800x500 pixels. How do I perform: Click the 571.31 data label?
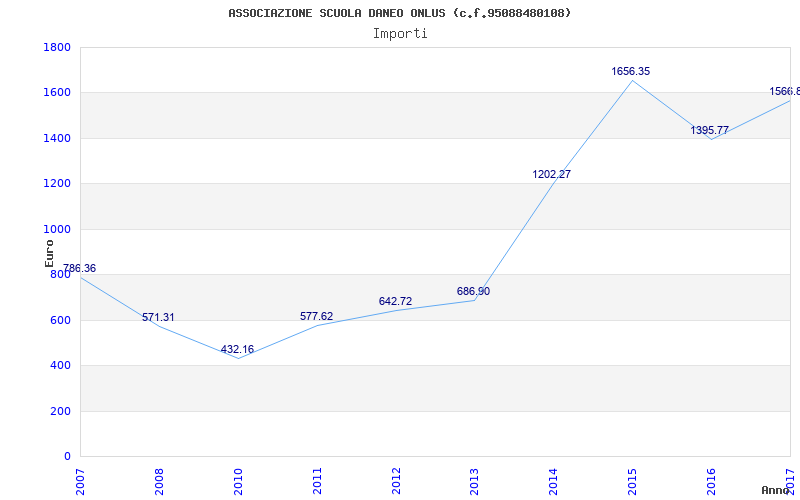pos(158,317)
